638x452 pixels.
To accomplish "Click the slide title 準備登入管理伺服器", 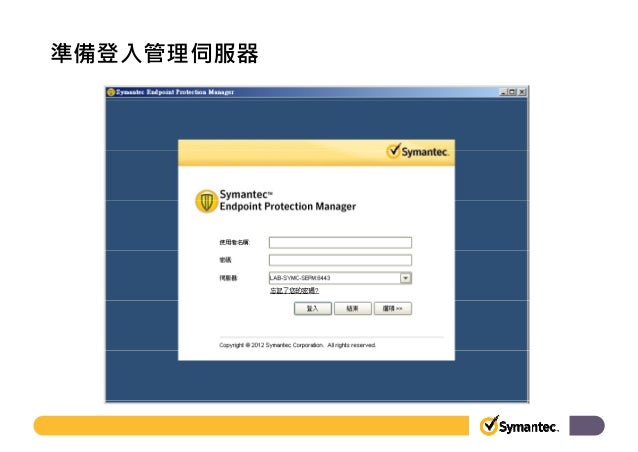I will point(155,53).
